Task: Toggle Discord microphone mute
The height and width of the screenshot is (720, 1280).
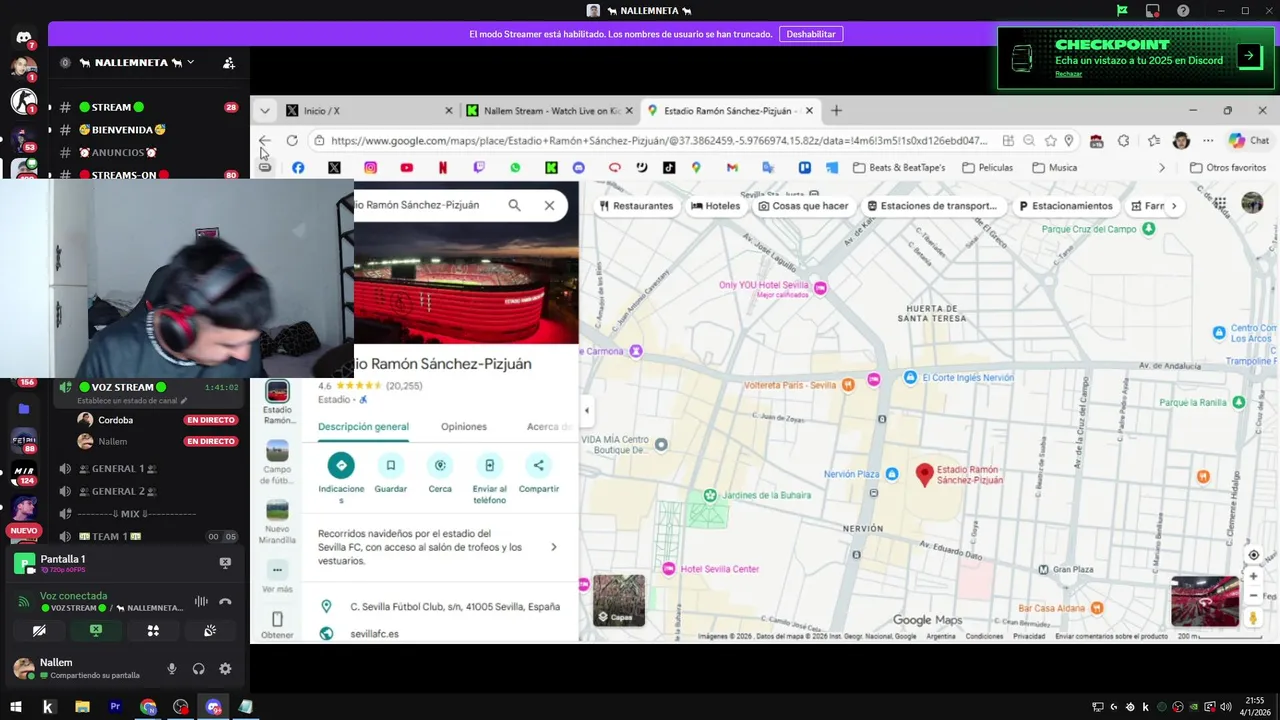Action: pyautogui.click(x=172, y=669)
